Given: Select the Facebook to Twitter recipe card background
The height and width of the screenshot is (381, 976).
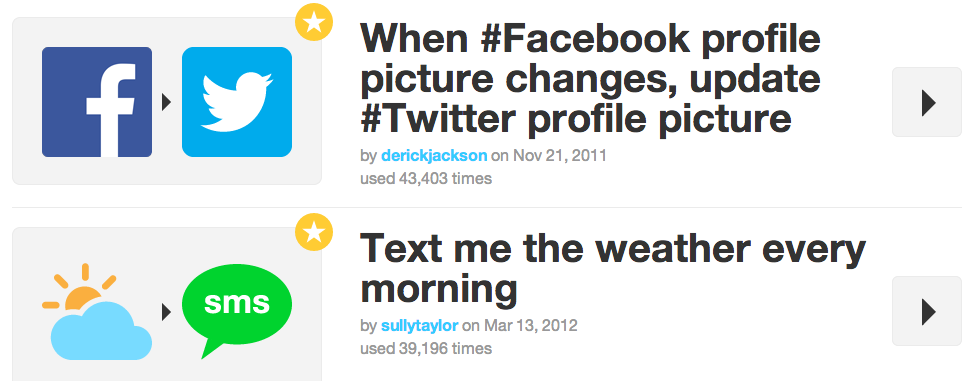Looking at the screenshot, I should pos(167,101).
